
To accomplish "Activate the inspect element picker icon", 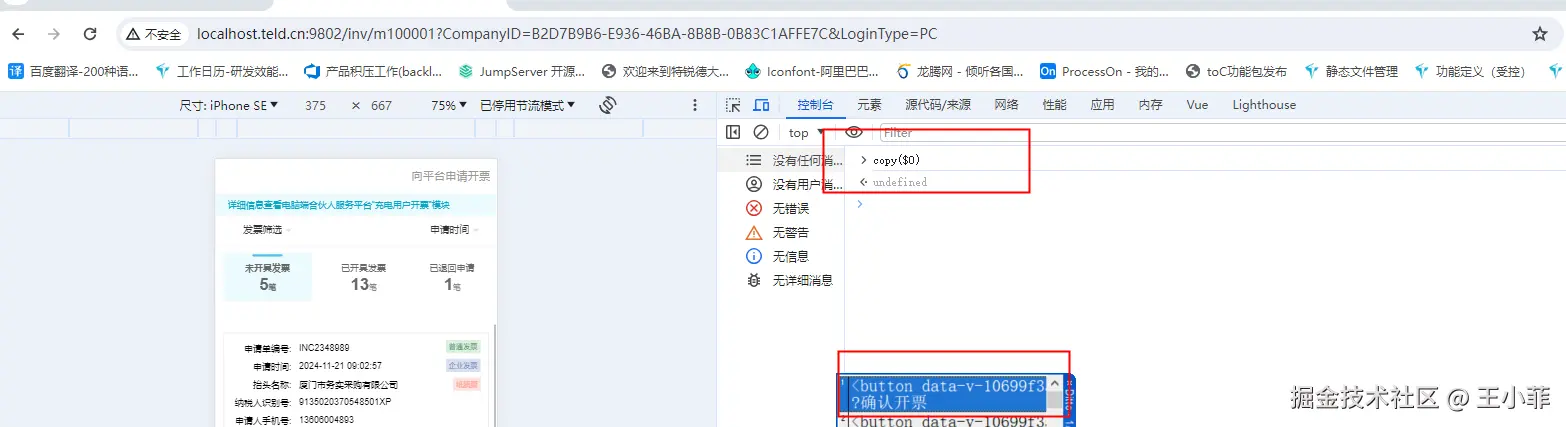I will (733, 105).
